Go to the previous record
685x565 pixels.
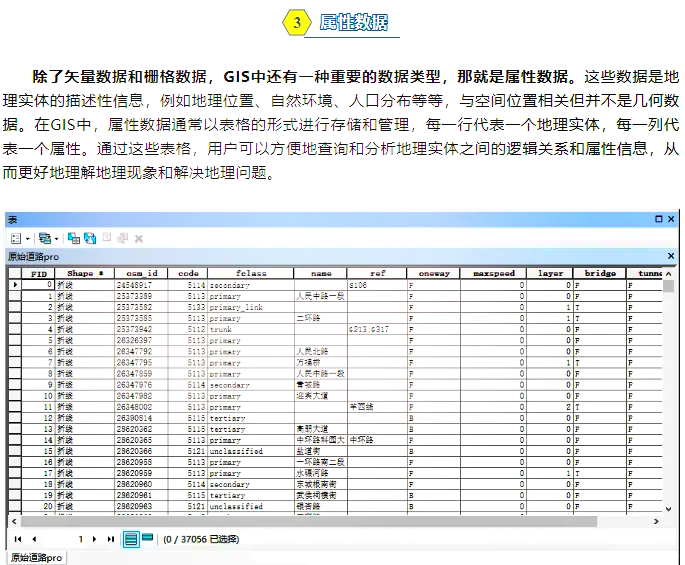(x=34, y=539)
